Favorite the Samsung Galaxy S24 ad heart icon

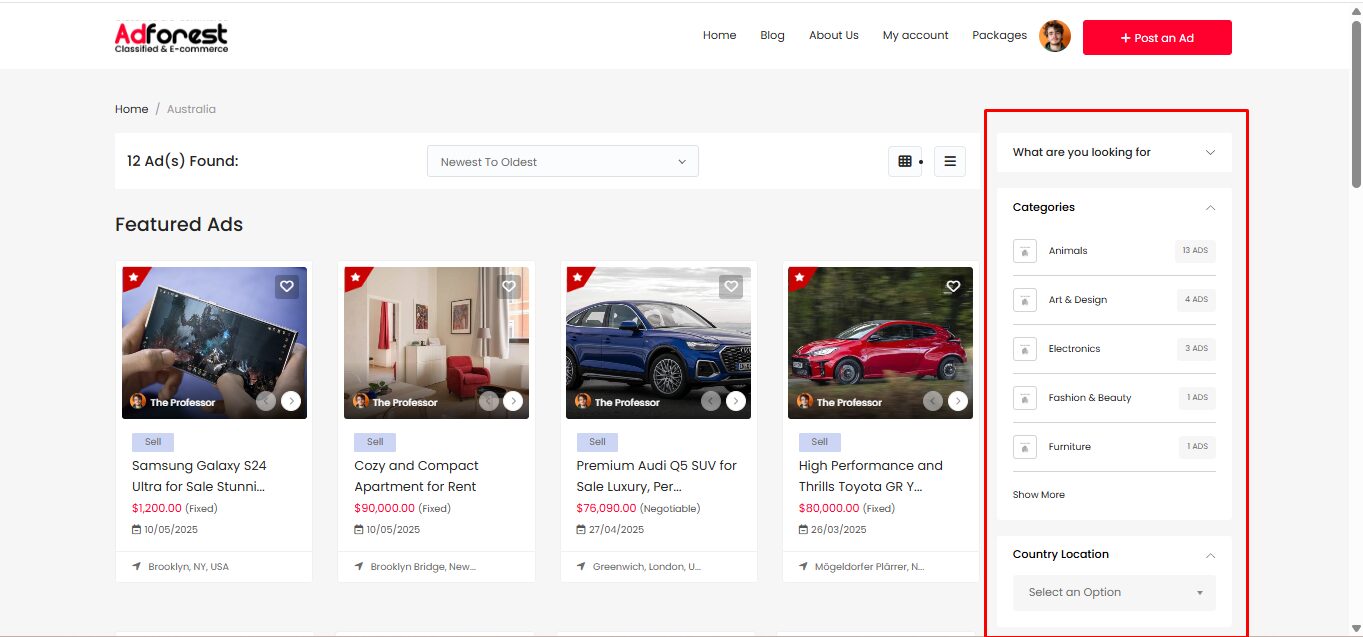(x=287, y=287)
